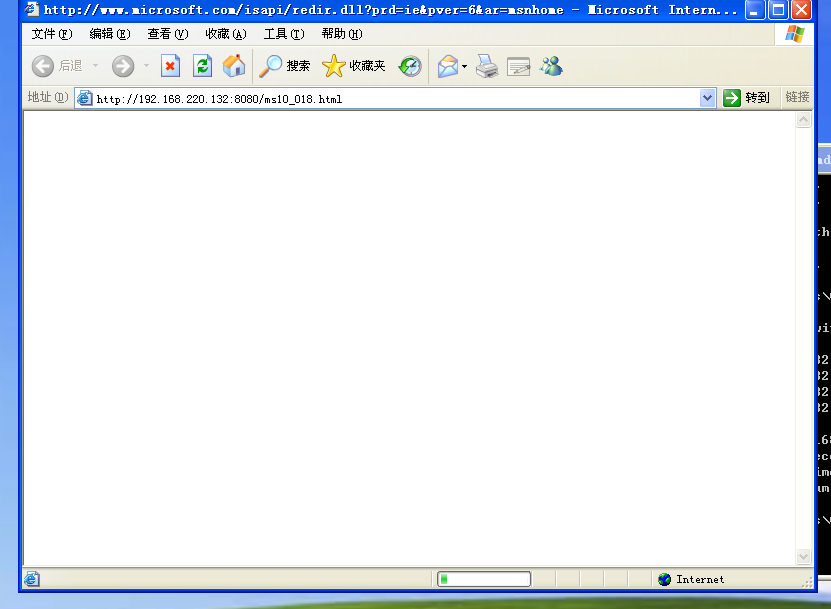
Task: Go to Home page icon
Action: 234,66
